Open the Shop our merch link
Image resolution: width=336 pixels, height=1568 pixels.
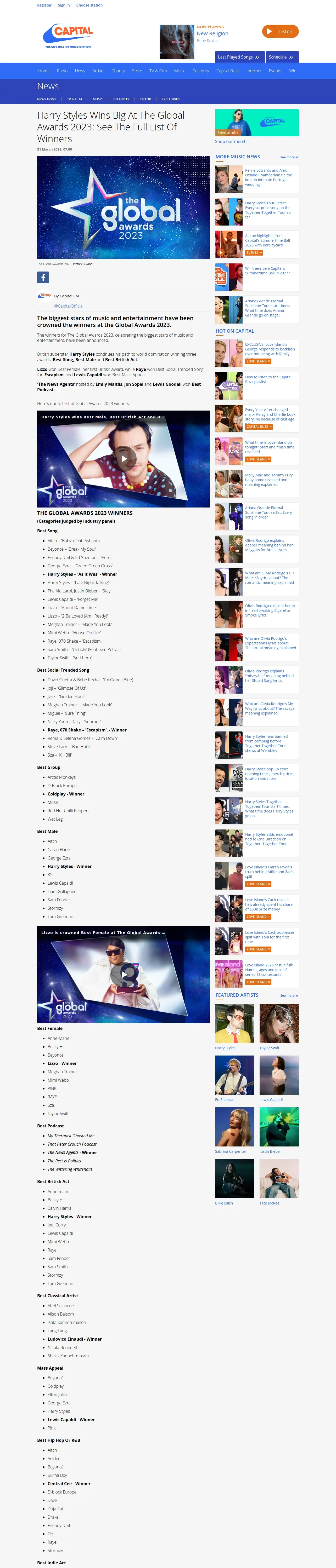[x=231, y=141]
